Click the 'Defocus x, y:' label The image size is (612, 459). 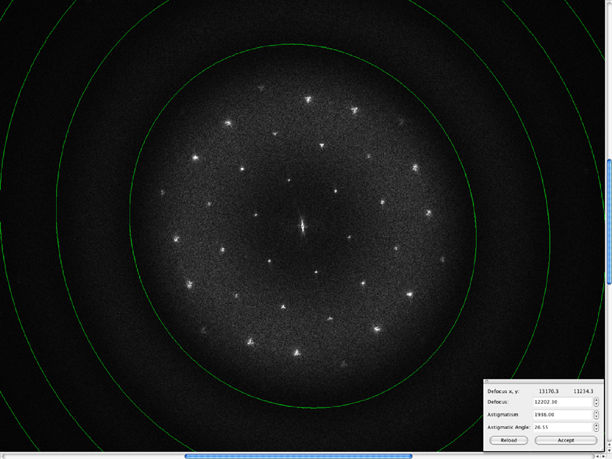[x=503, y=391]
